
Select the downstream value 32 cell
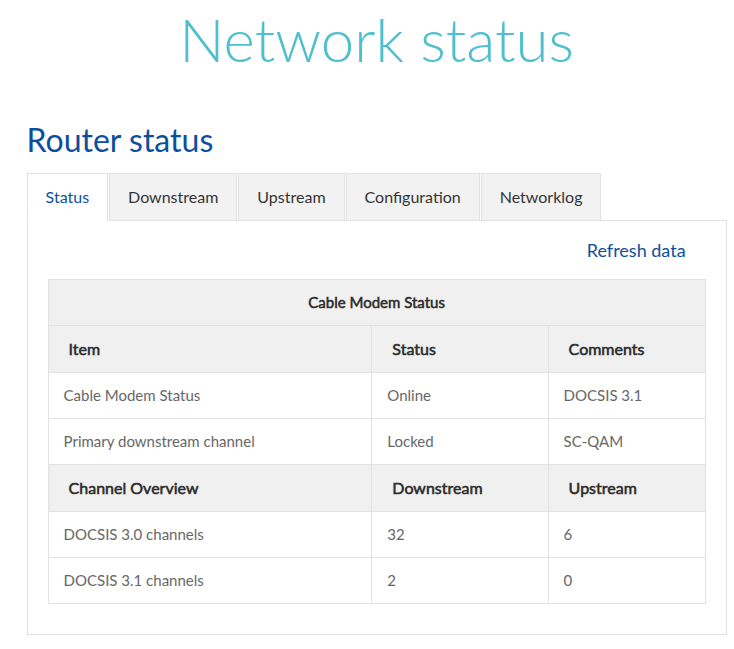coord(396,534)
